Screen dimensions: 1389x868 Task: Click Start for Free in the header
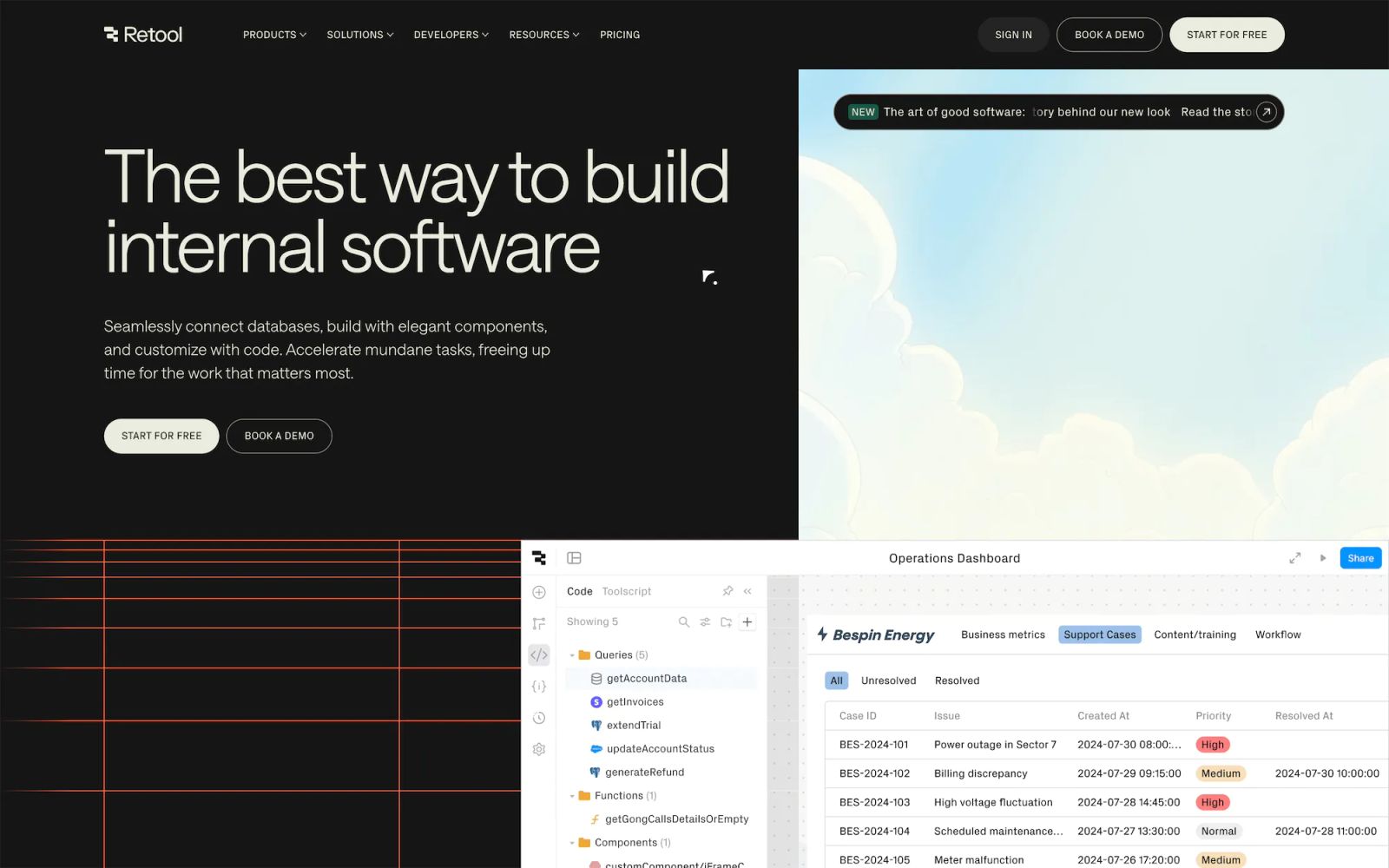1227,35
